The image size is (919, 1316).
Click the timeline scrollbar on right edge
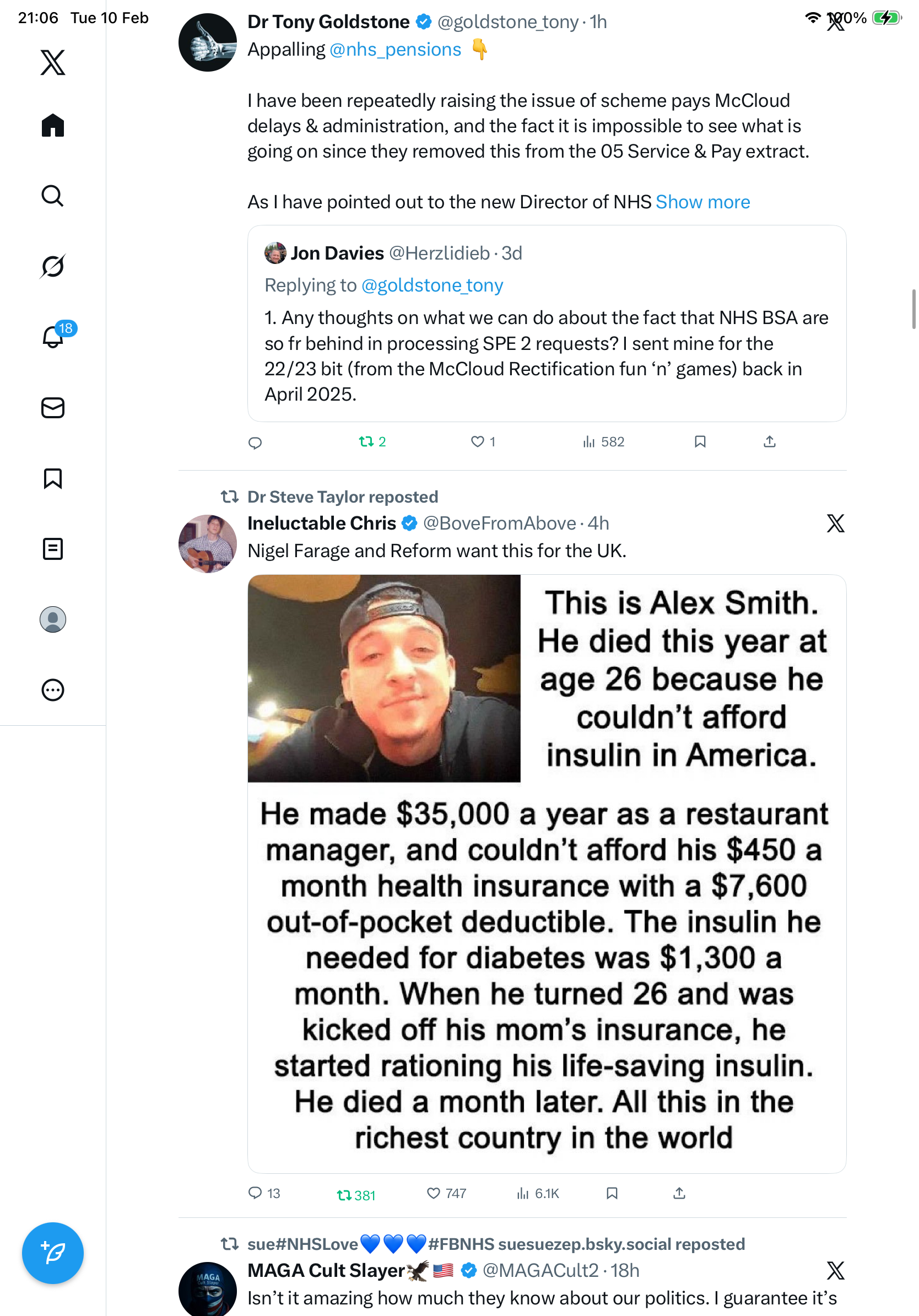coord(914,310)
